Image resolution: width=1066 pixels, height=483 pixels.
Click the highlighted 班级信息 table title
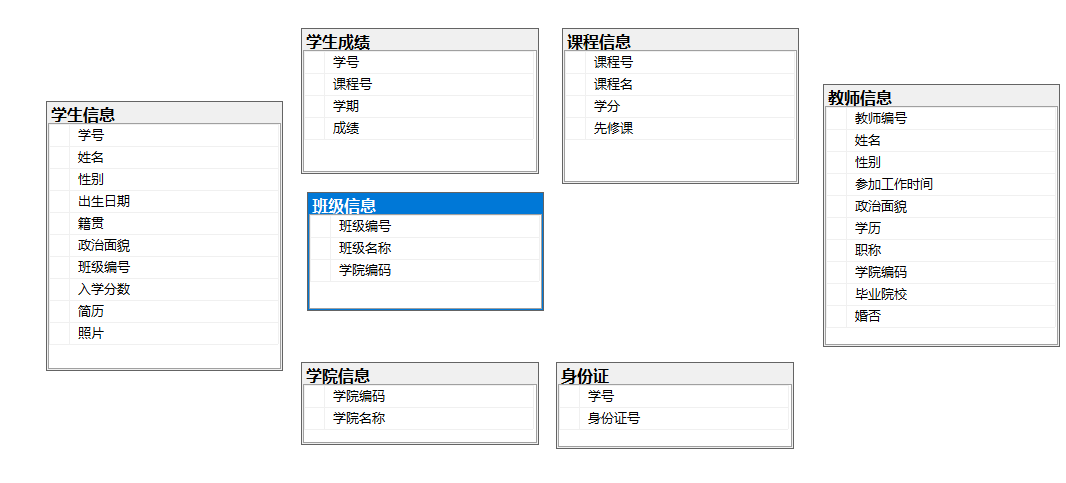425,204
